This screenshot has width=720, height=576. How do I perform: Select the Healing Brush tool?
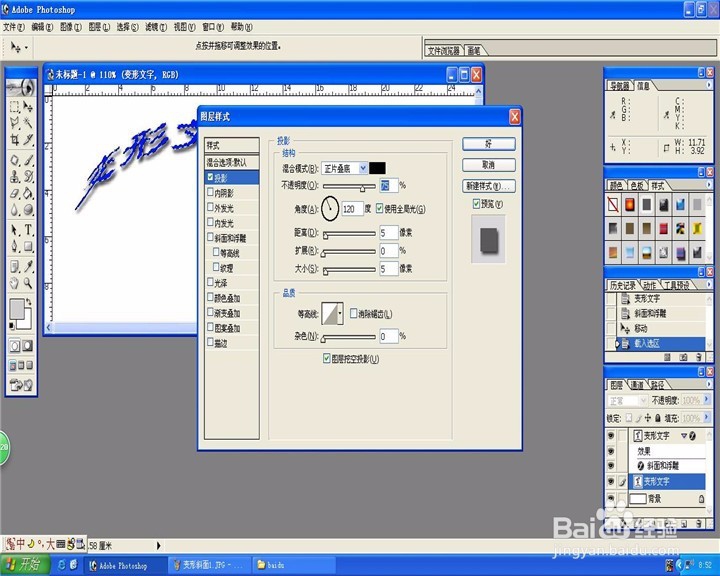15,160
